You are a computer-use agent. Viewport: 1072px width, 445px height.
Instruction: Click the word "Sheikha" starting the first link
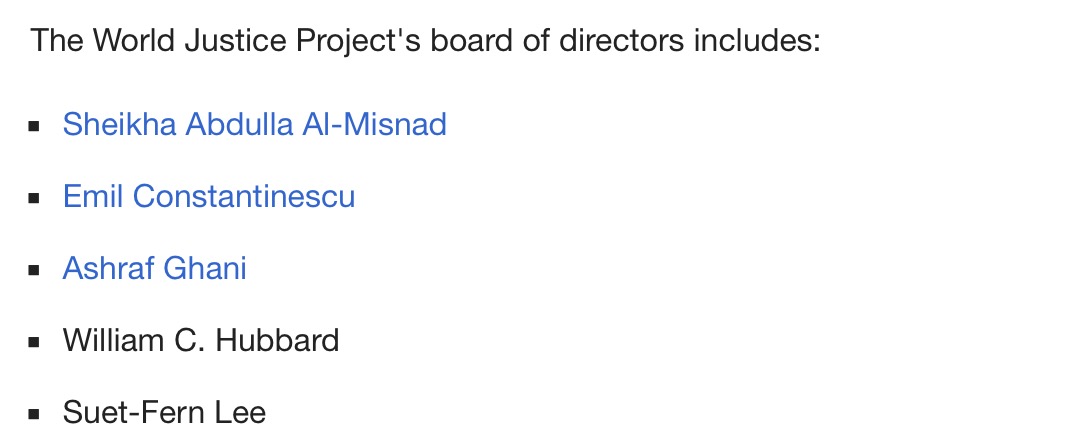pos(119,124)
